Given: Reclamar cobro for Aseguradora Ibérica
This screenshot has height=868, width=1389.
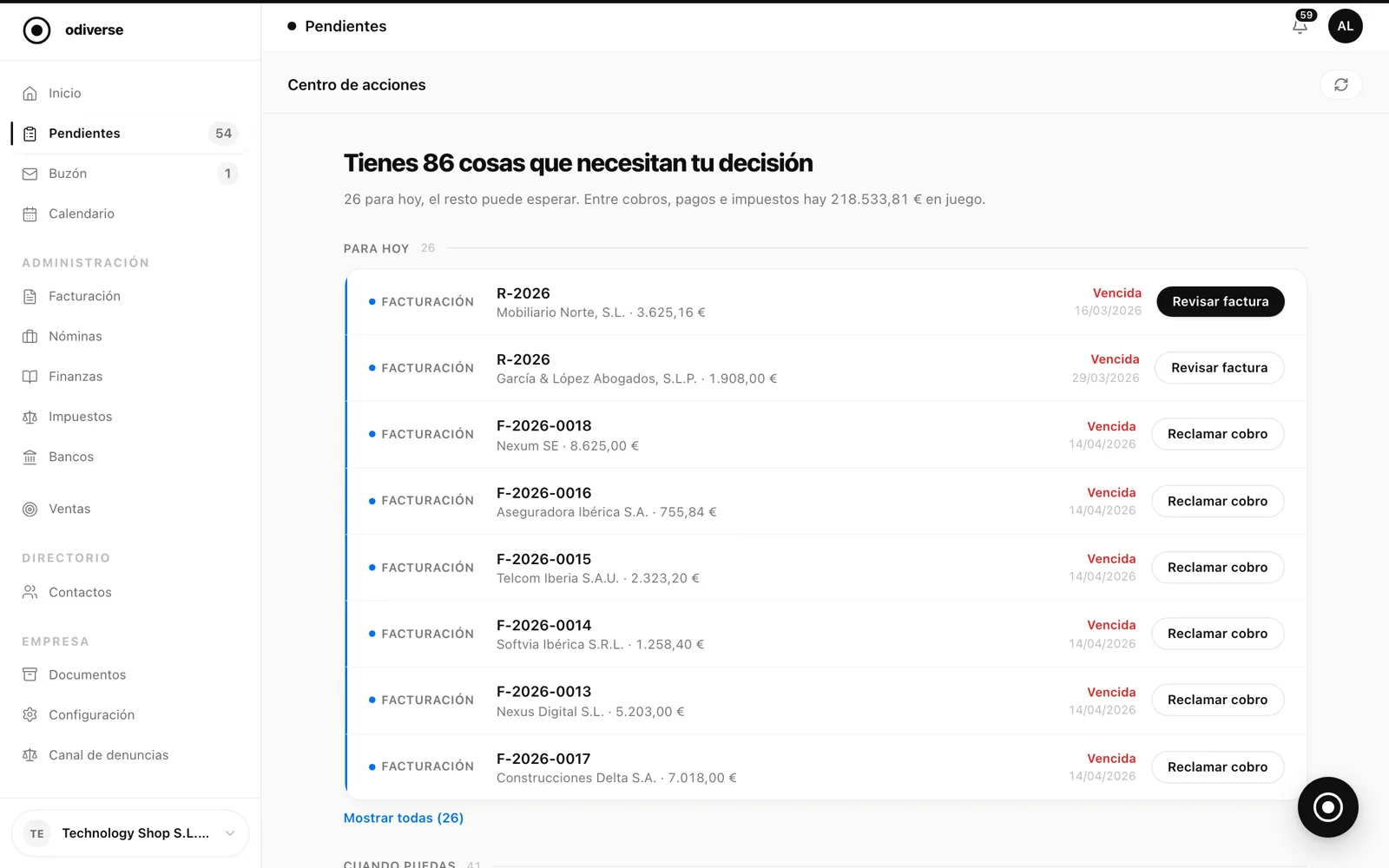Looking at the screenshot, I should 1217,501.
